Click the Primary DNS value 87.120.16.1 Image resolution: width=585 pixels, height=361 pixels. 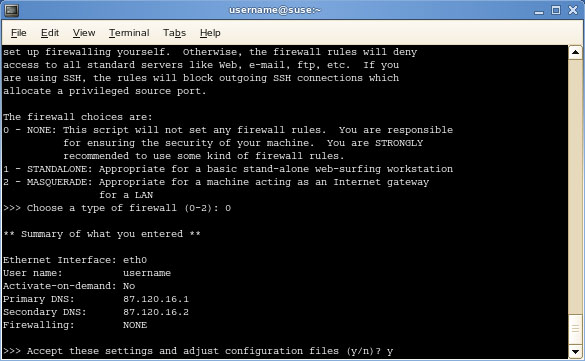(x=156, y=299)
